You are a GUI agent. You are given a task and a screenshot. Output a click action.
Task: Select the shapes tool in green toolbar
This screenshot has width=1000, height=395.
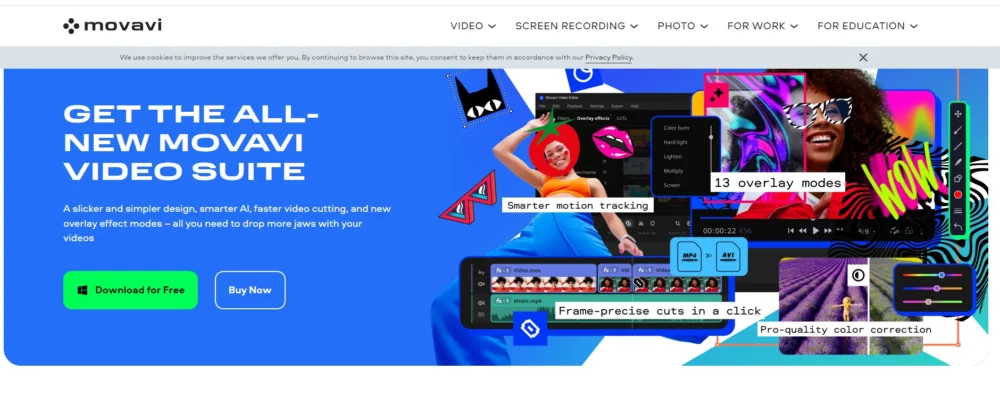[x=958, y=179]
